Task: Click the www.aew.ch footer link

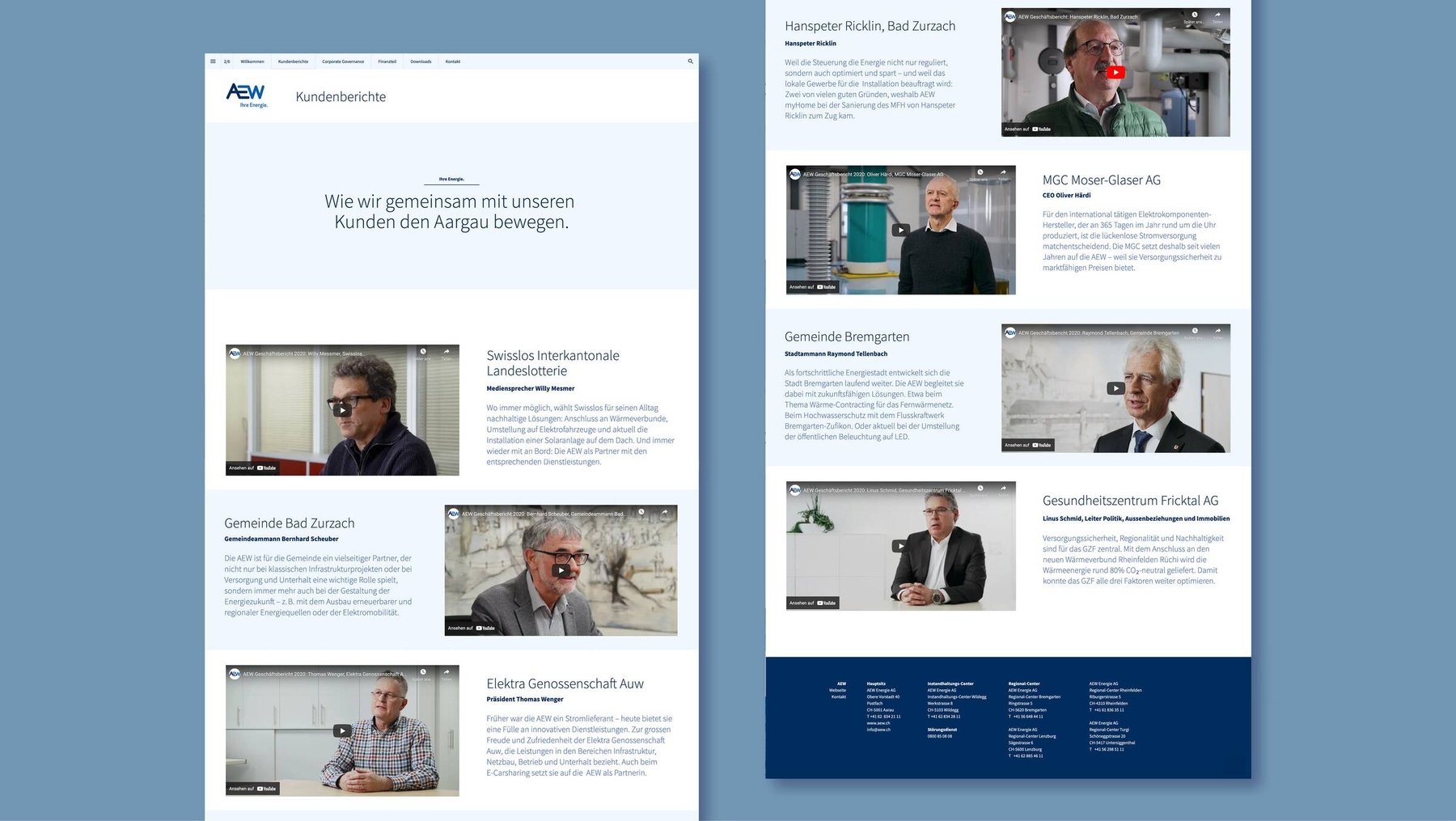Action: pos(878,723)
